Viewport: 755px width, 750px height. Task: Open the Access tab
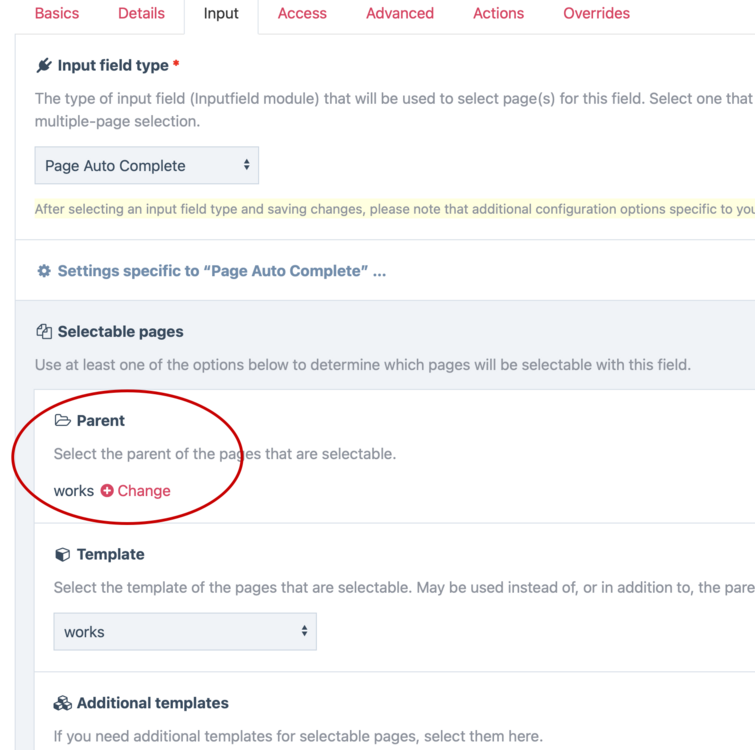302,14
